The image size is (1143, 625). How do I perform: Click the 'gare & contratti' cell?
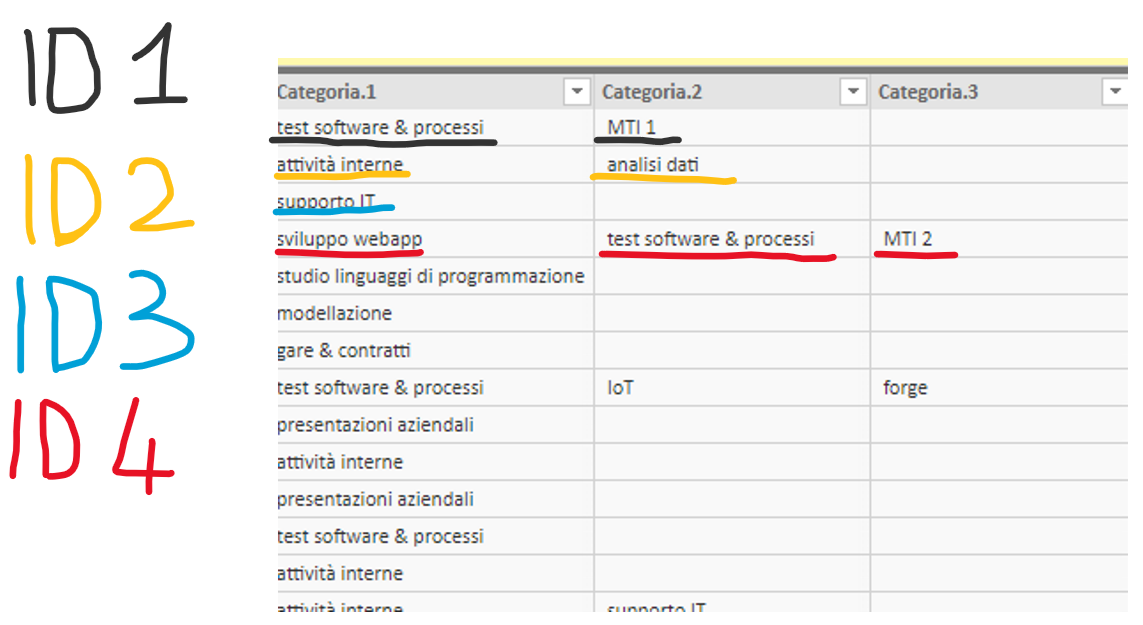[436, 351]
